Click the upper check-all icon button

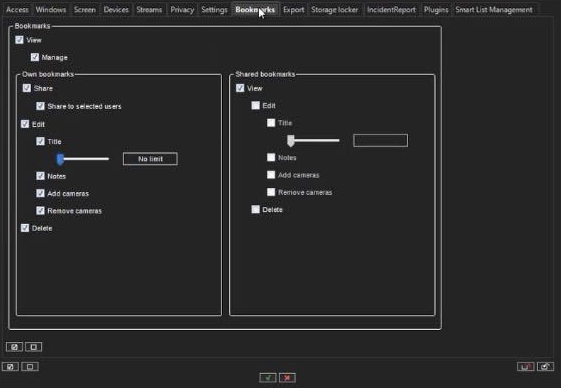click(14, 347)
